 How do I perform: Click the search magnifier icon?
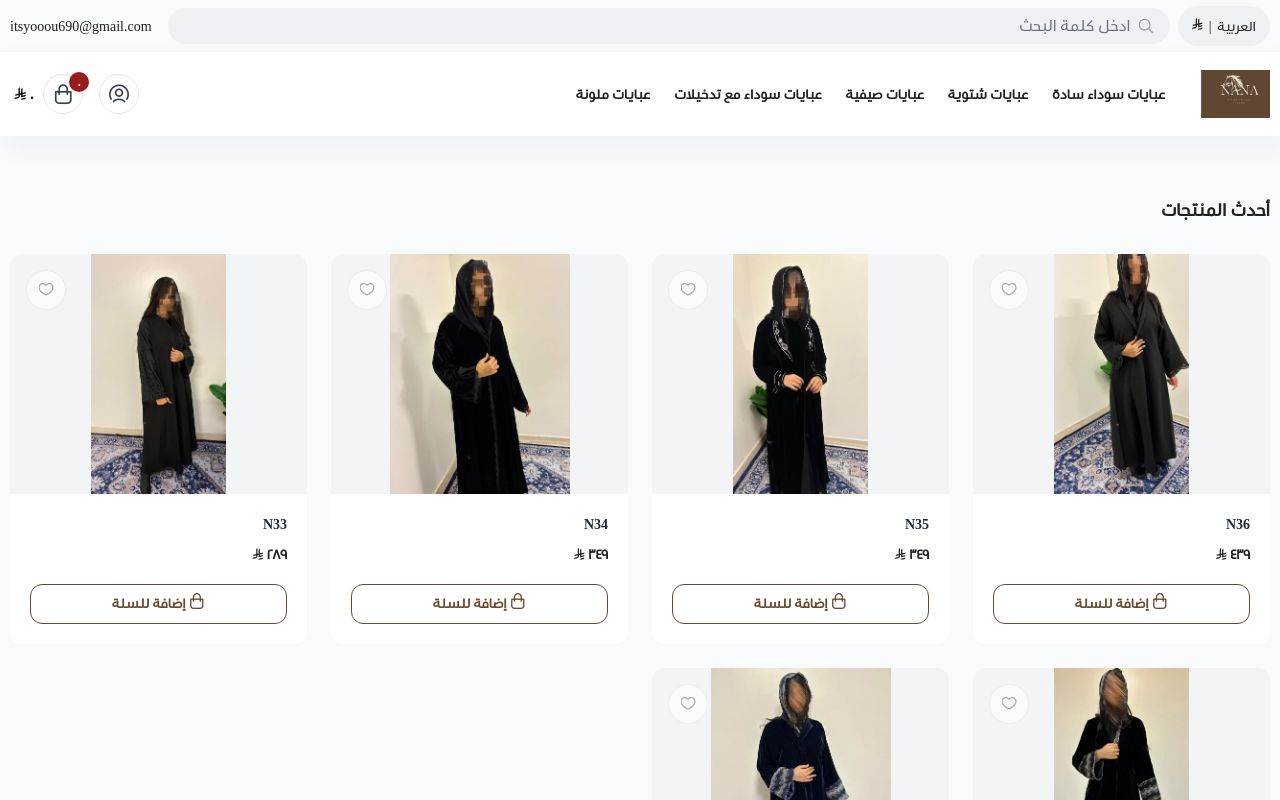coord(1146,26)
